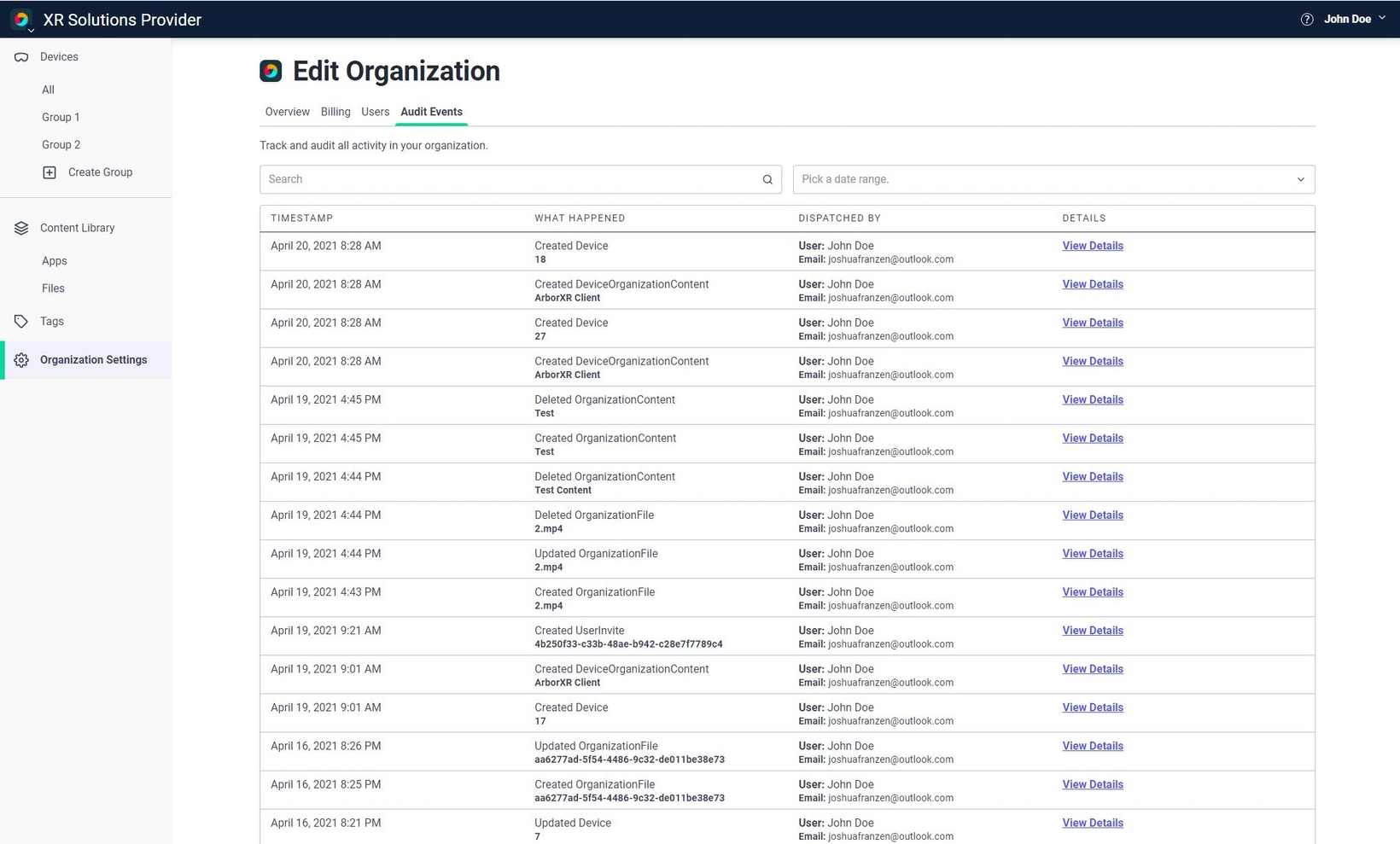
Task: Switch to the Billing tab
Action: click(x=335, y=112)
